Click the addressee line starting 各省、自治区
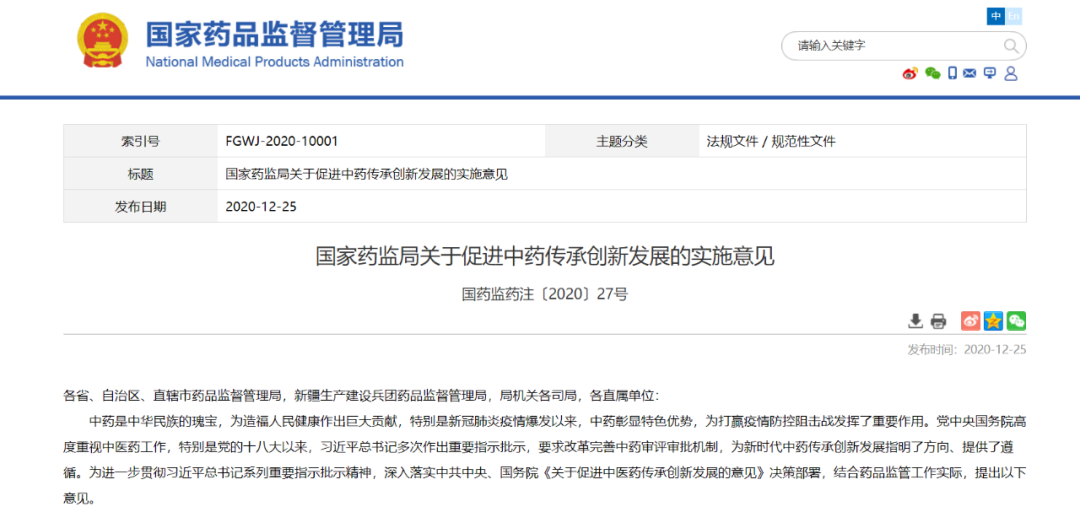Image resolution: width=1080 pixels, height=512 pixels. tap(362, 396)
